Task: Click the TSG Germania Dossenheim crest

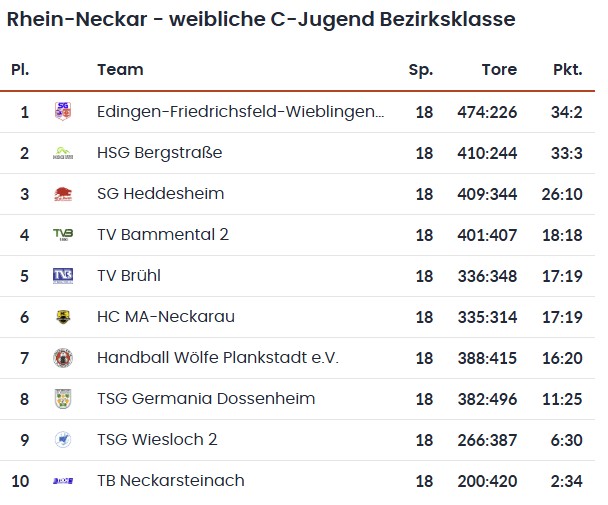Action: click(x=63, y=399)
